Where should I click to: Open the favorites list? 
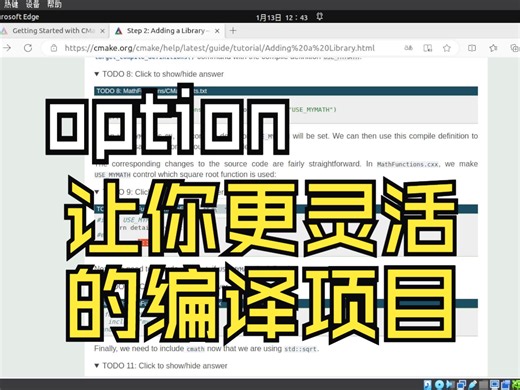[494, 48]
